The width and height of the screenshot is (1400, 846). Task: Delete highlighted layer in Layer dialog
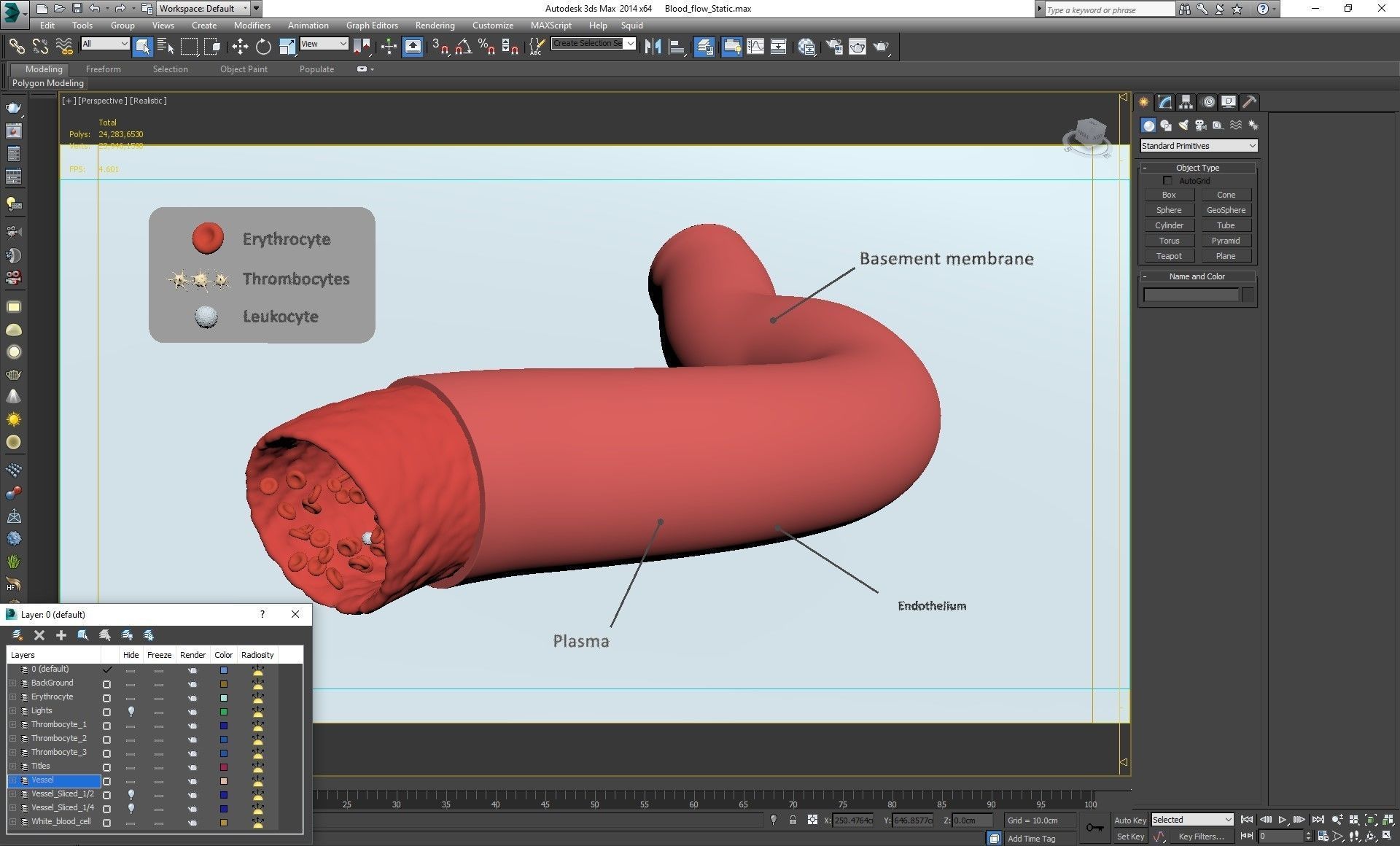pyautogui.click(x=39, y=635)
